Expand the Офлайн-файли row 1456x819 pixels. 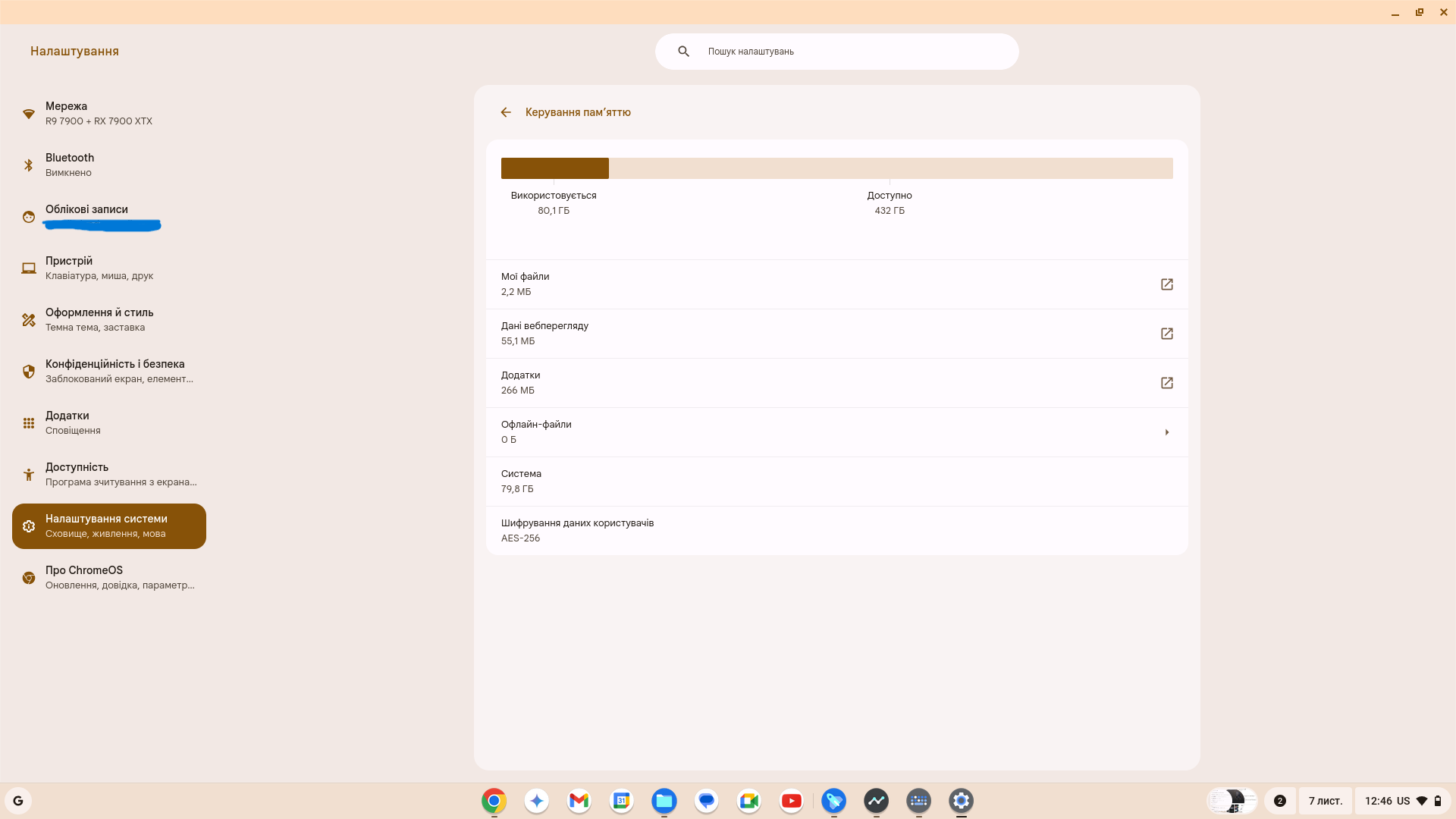coord(1166,432)
